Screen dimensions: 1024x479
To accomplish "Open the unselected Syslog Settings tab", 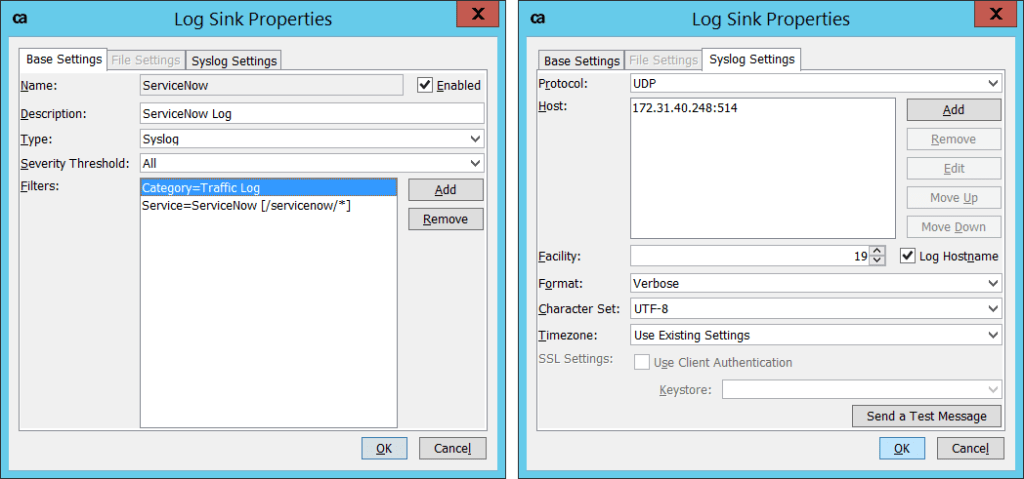I will coord(235,61).
